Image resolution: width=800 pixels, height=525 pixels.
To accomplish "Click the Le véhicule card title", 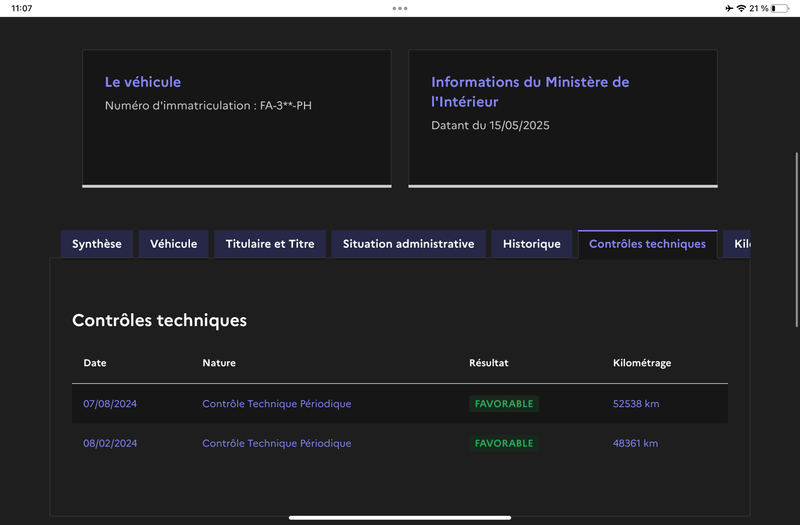I will coord(143,82).
